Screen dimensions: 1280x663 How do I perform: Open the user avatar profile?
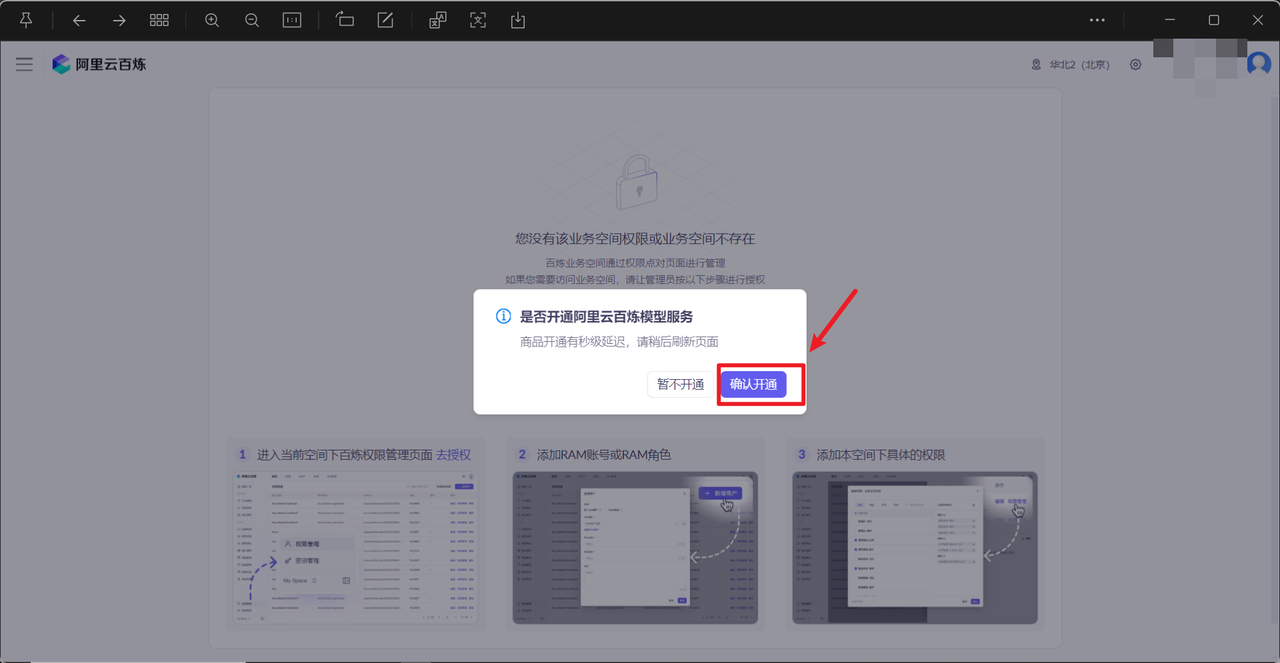tap(1259, 64)
